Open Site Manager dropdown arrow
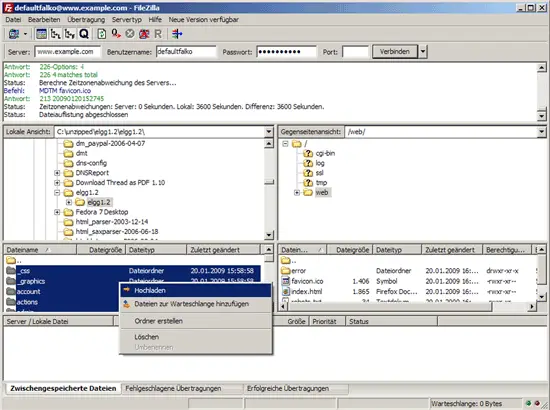 [x=25, y=34]
